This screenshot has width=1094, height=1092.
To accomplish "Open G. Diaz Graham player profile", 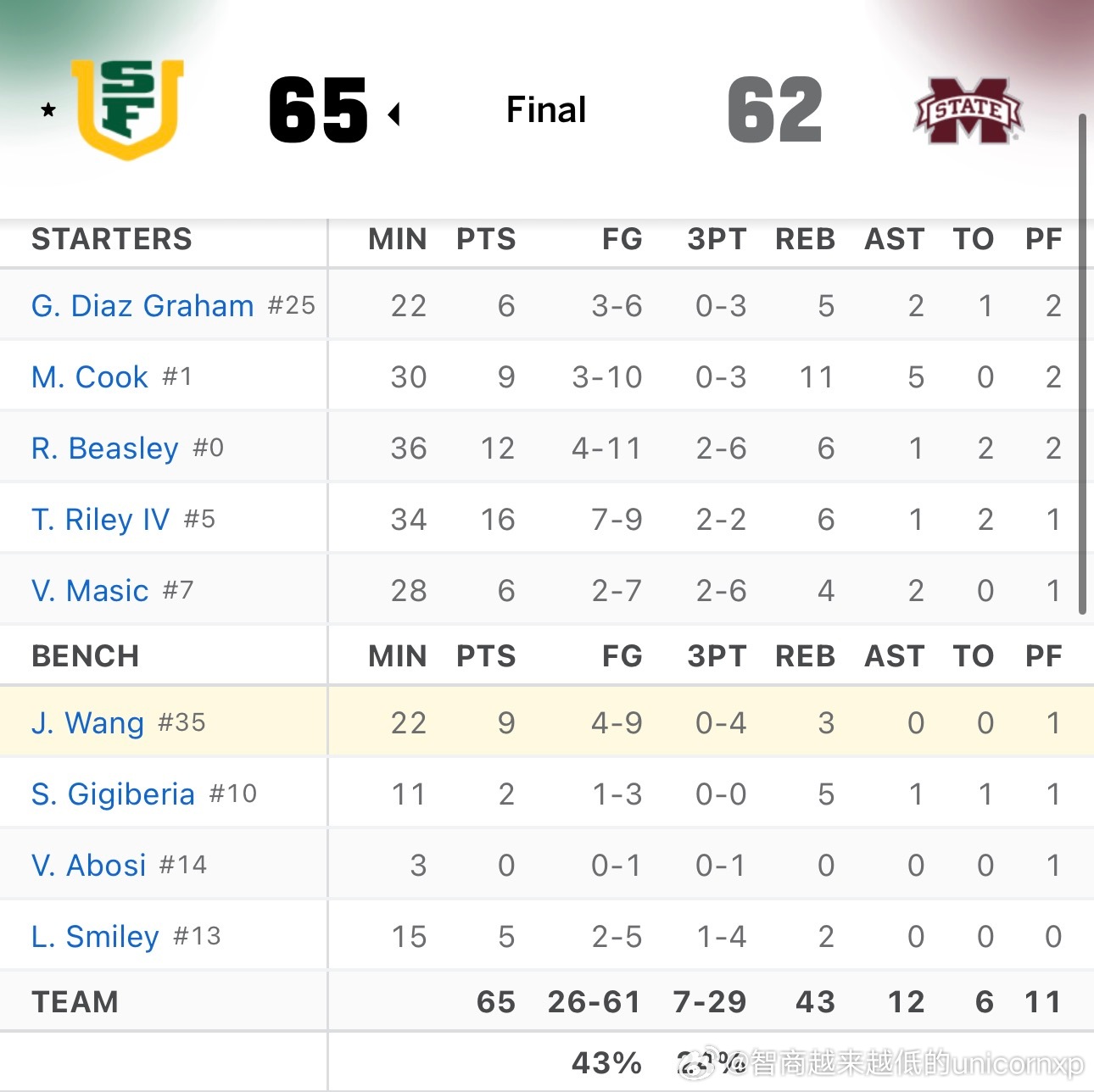I will 142,305.
